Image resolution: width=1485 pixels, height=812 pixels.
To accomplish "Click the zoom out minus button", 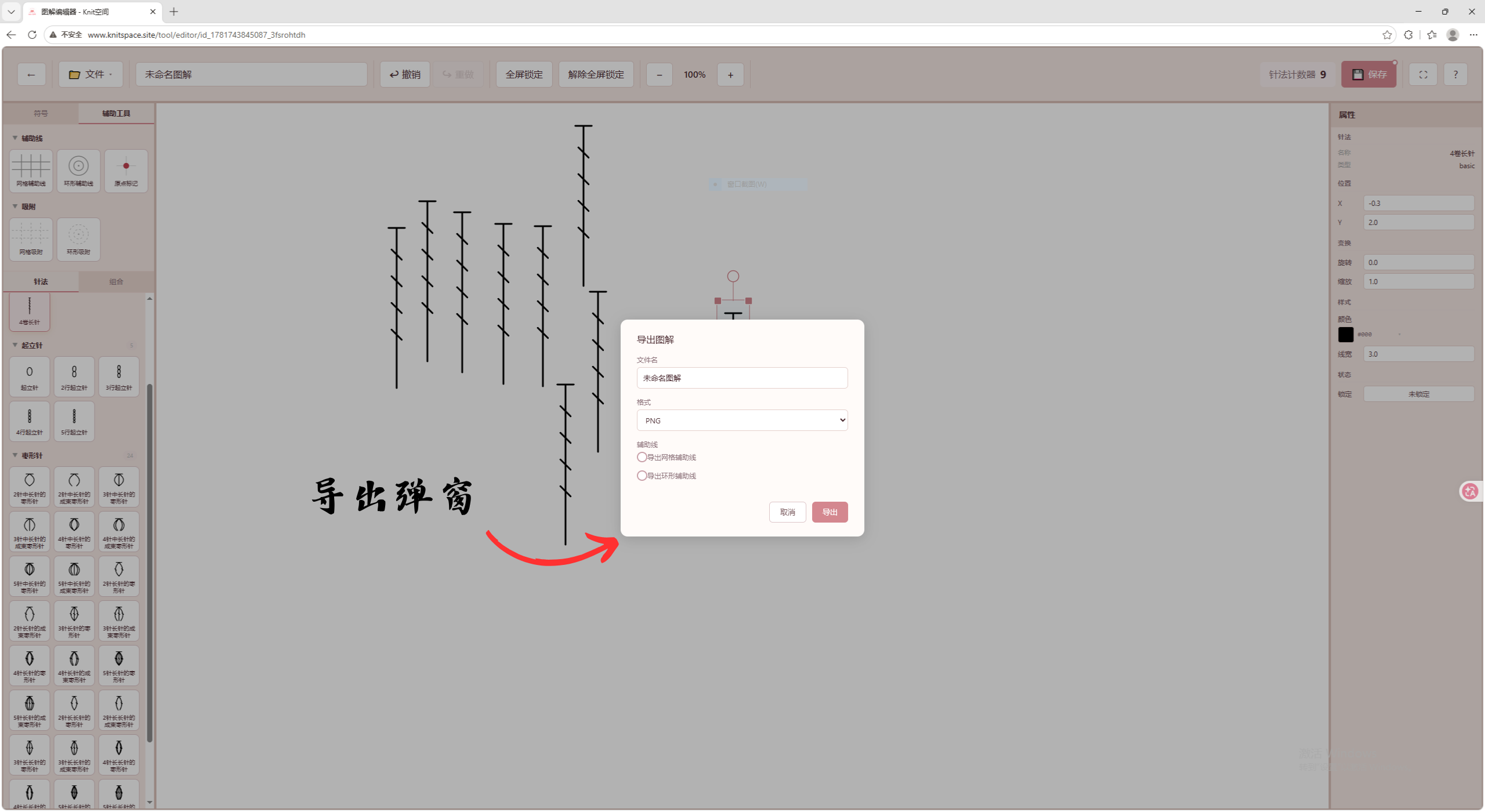I will 659,74.
